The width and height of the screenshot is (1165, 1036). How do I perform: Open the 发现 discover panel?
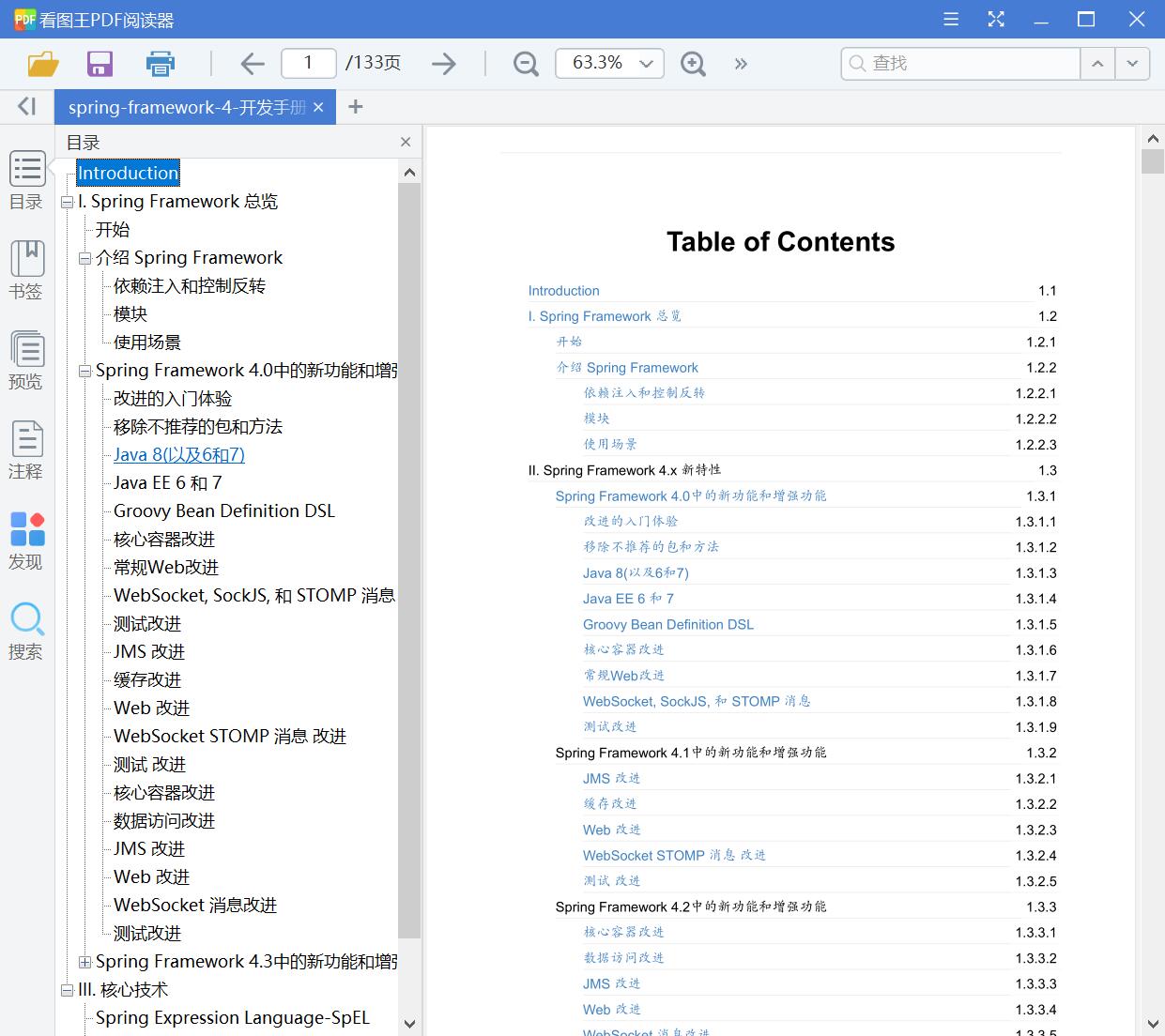coord(27,541)
